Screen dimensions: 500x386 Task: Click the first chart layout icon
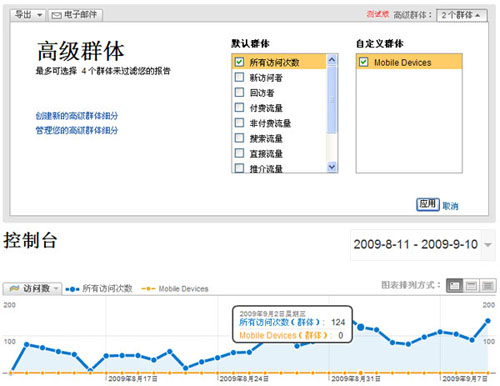454,286
